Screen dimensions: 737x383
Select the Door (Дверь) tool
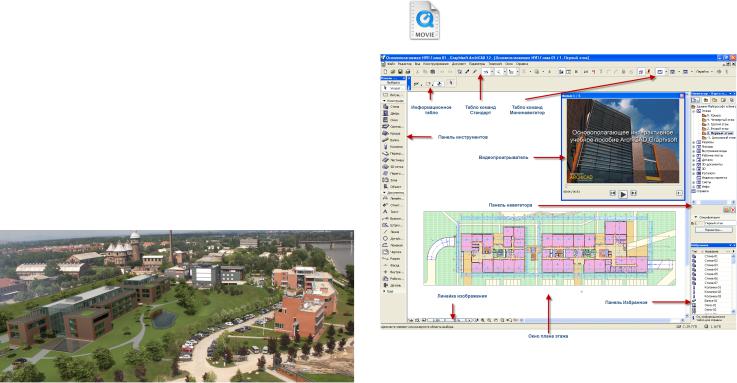click(x=392, y=113)
